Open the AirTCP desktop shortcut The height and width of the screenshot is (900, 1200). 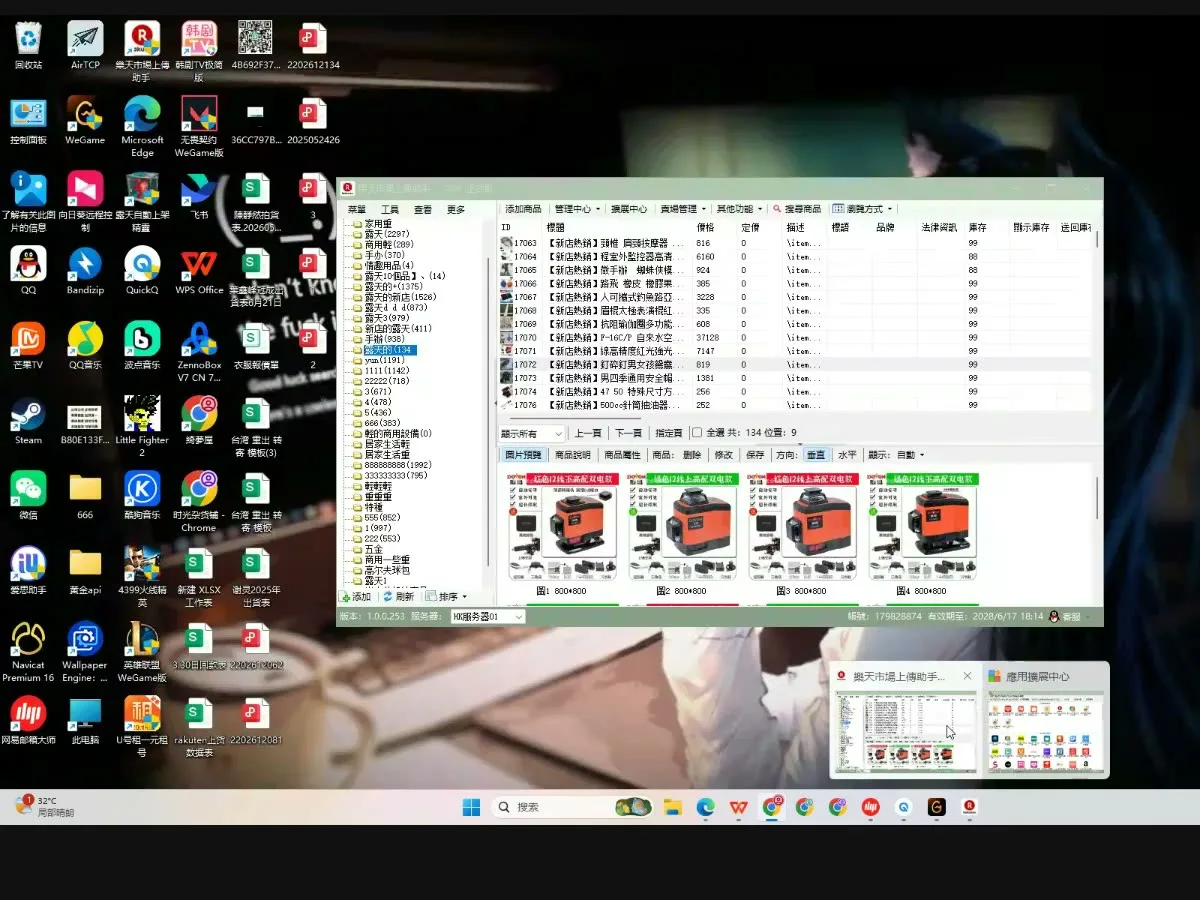85,46
